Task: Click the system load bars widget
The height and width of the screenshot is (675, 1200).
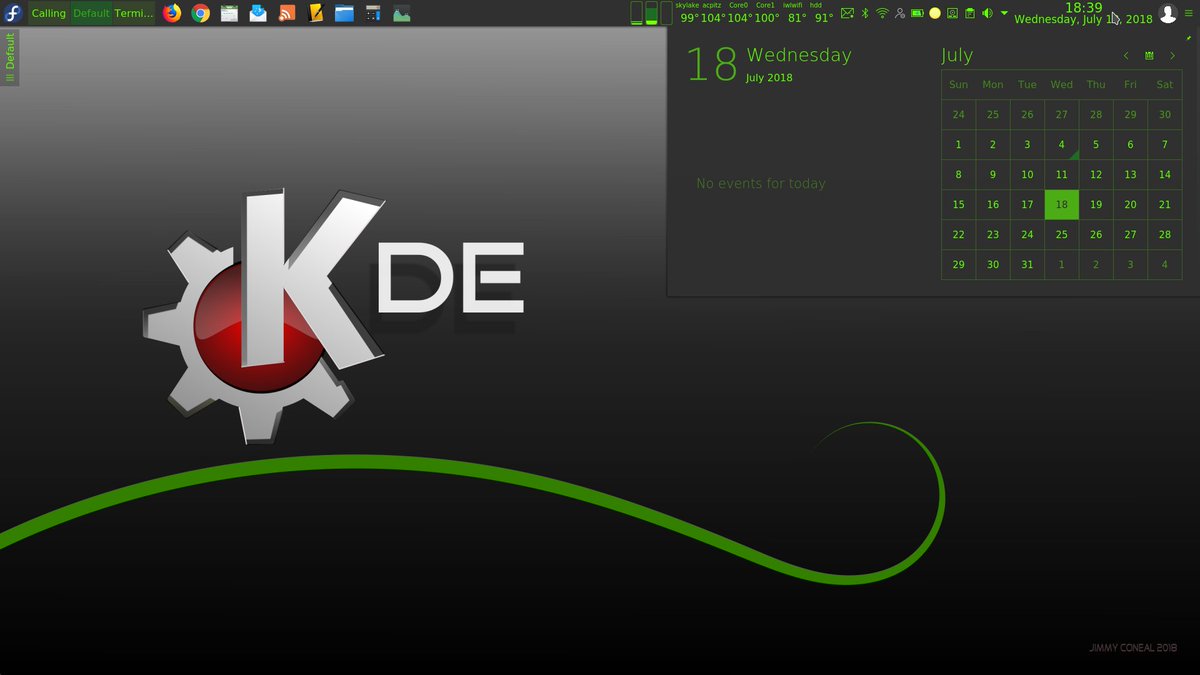Action: [x=652, y=13]
